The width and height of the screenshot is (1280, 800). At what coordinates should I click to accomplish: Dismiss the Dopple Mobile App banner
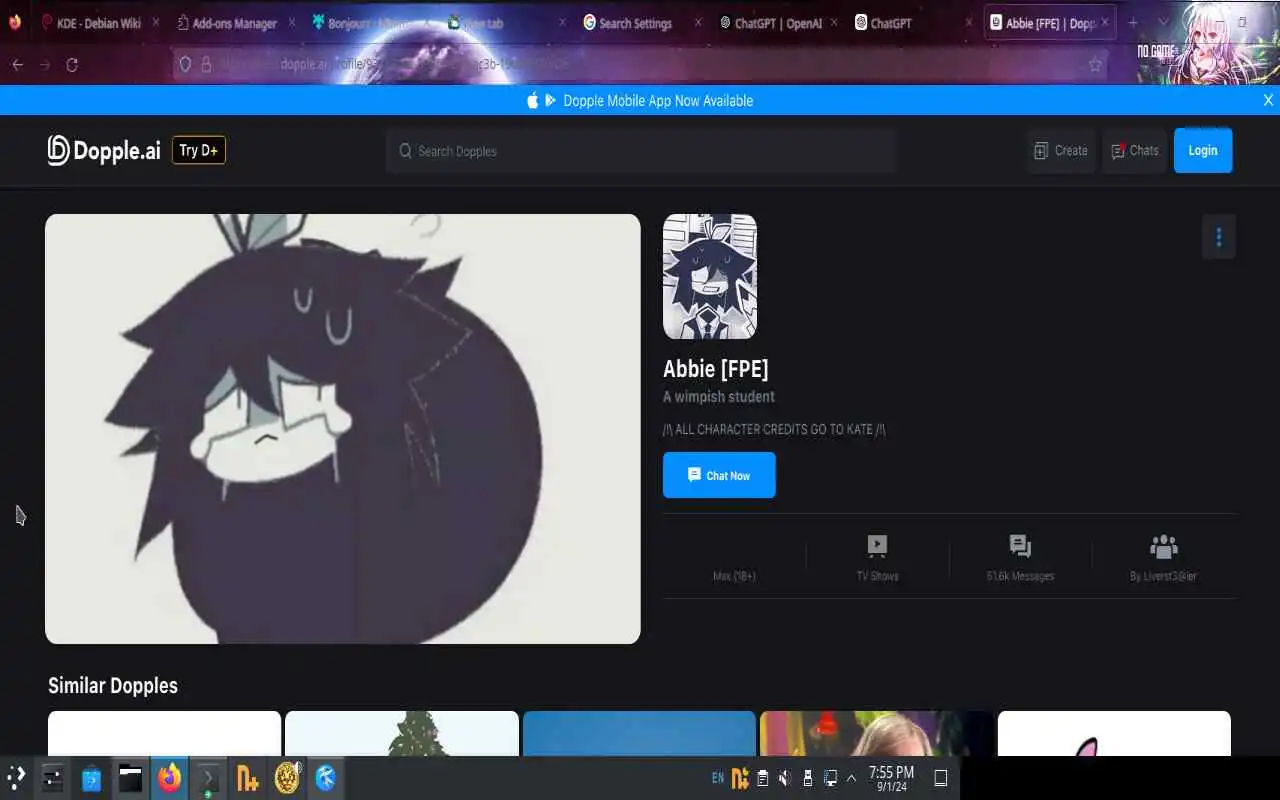(1268, 100)
